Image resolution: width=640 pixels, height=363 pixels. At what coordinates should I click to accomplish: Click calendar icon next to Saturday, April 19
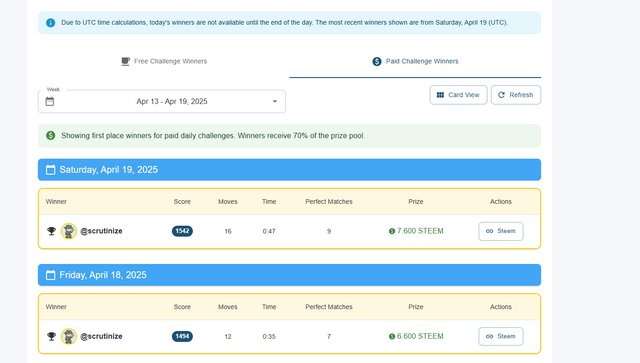coord(51,170)
